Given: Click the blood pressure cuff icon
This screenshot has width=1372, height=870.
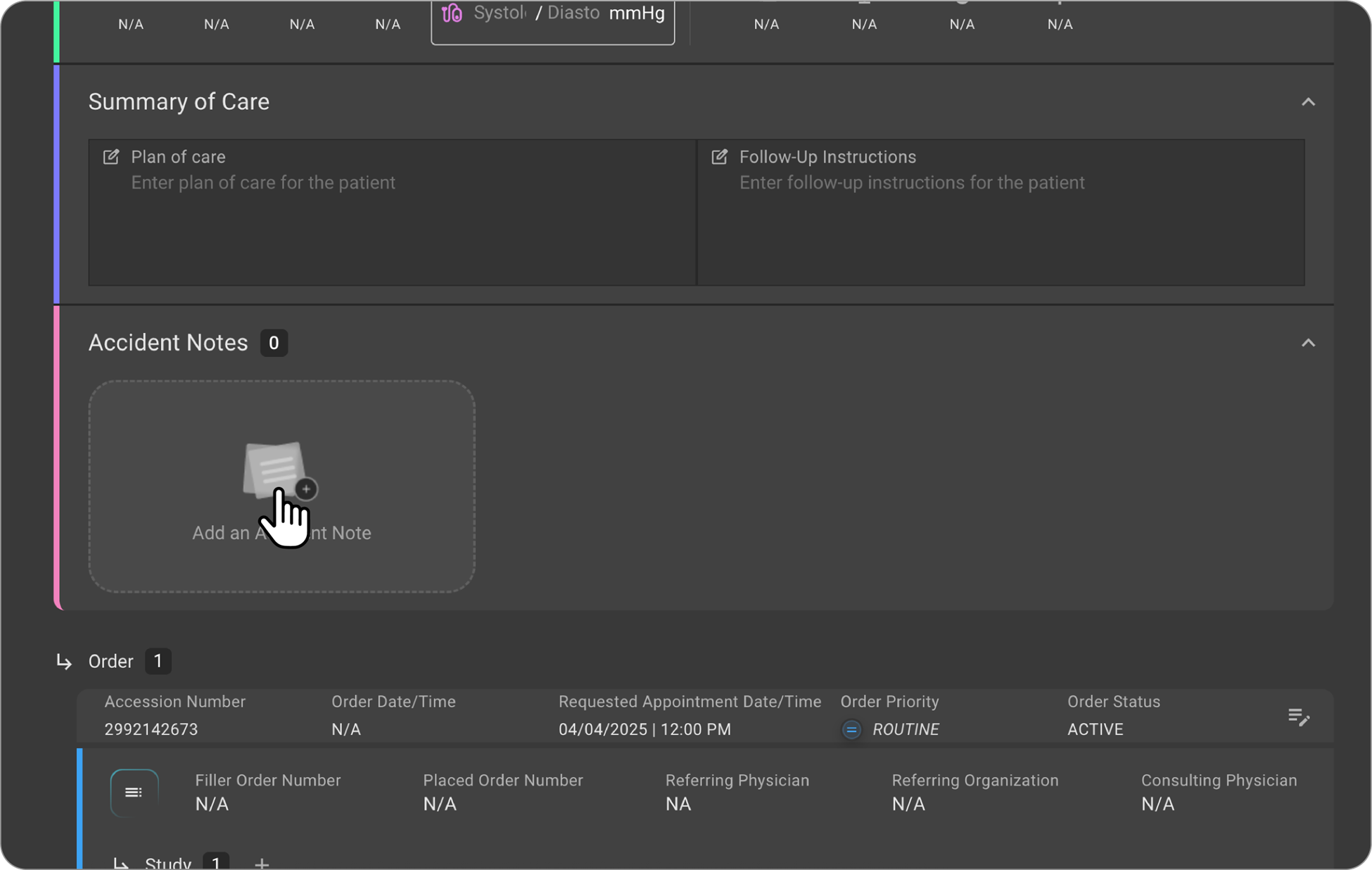Looking at the screenshot, I should click(x=452, y=13).
